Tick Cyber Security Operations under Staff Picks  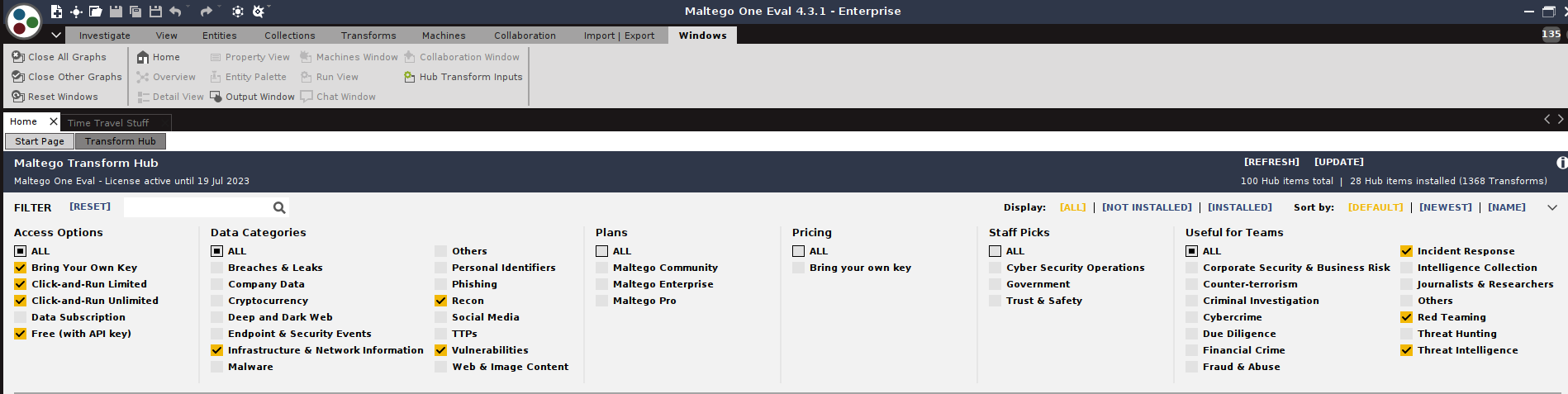995,268
